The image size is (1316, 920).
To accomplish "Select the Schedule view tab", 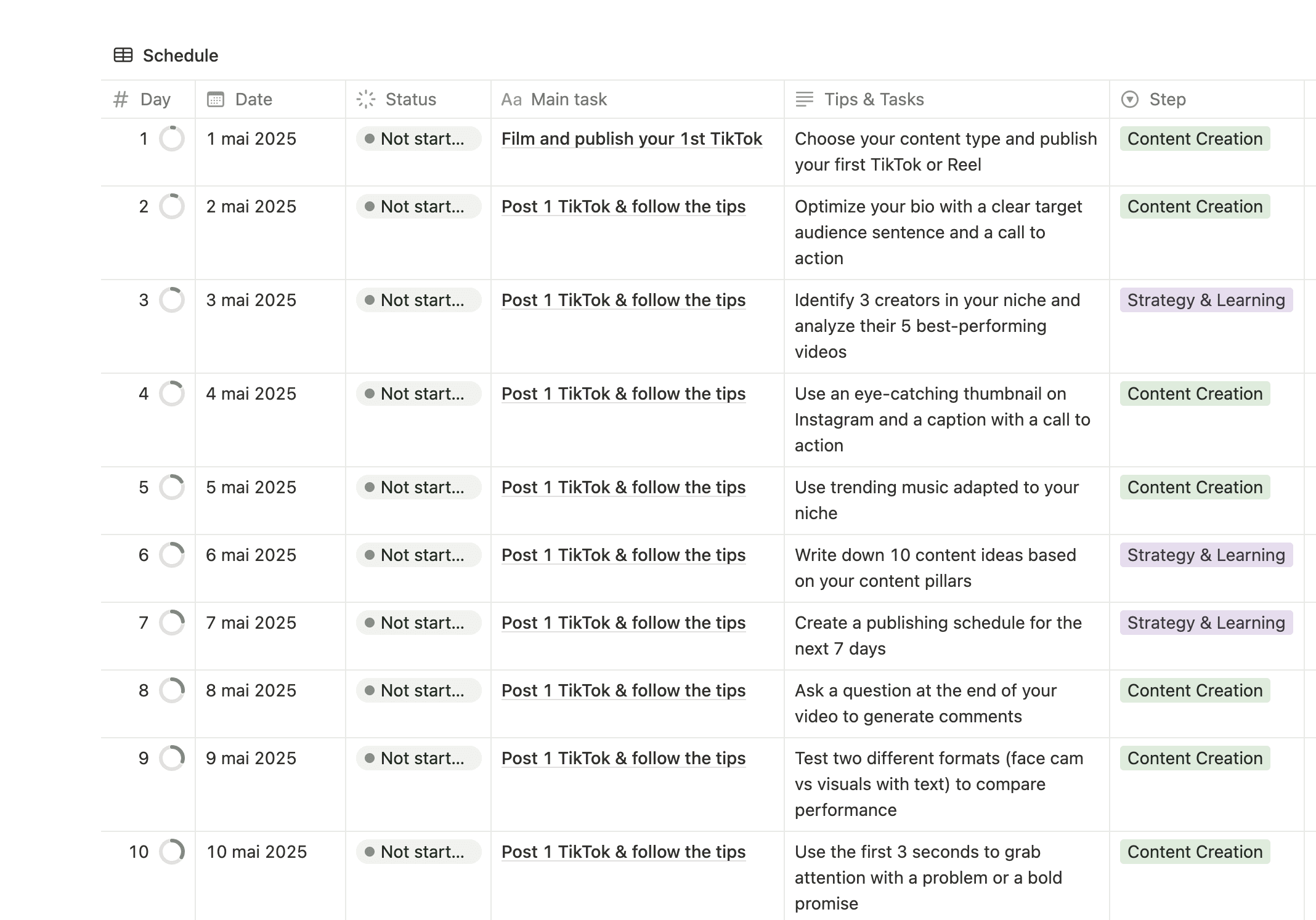I will pyautogui.click(x=166, y=55).
